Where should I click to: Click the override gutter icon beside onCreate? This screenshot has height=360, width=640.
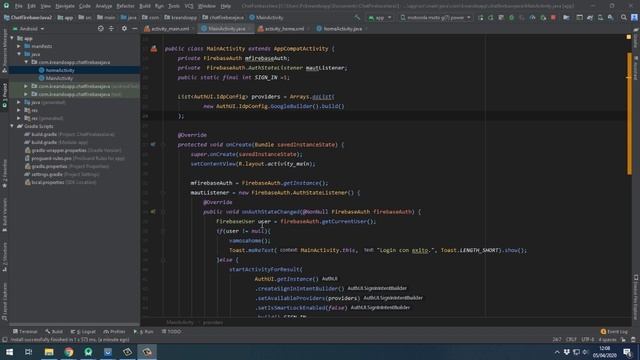click(x=153, y=144)
